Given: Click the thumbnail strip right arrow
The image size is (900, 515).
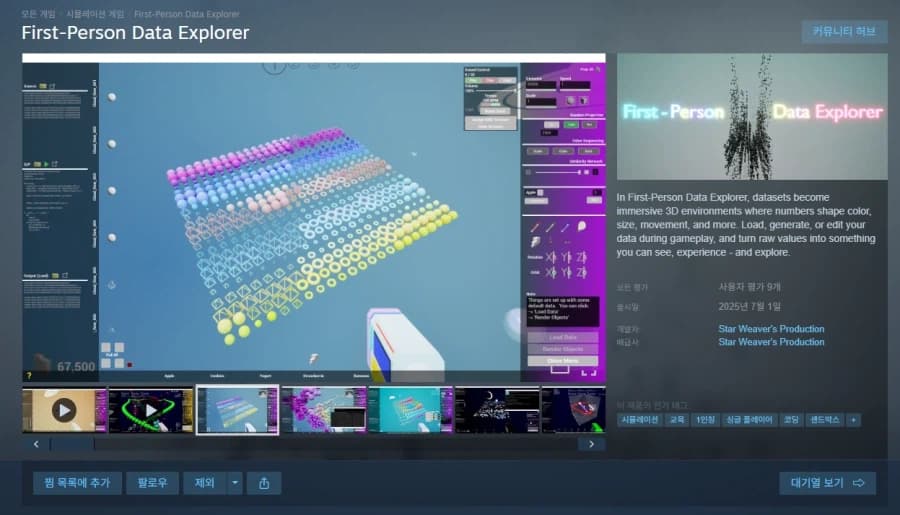Looking at the screenshot, I should [x=591, y=444].
